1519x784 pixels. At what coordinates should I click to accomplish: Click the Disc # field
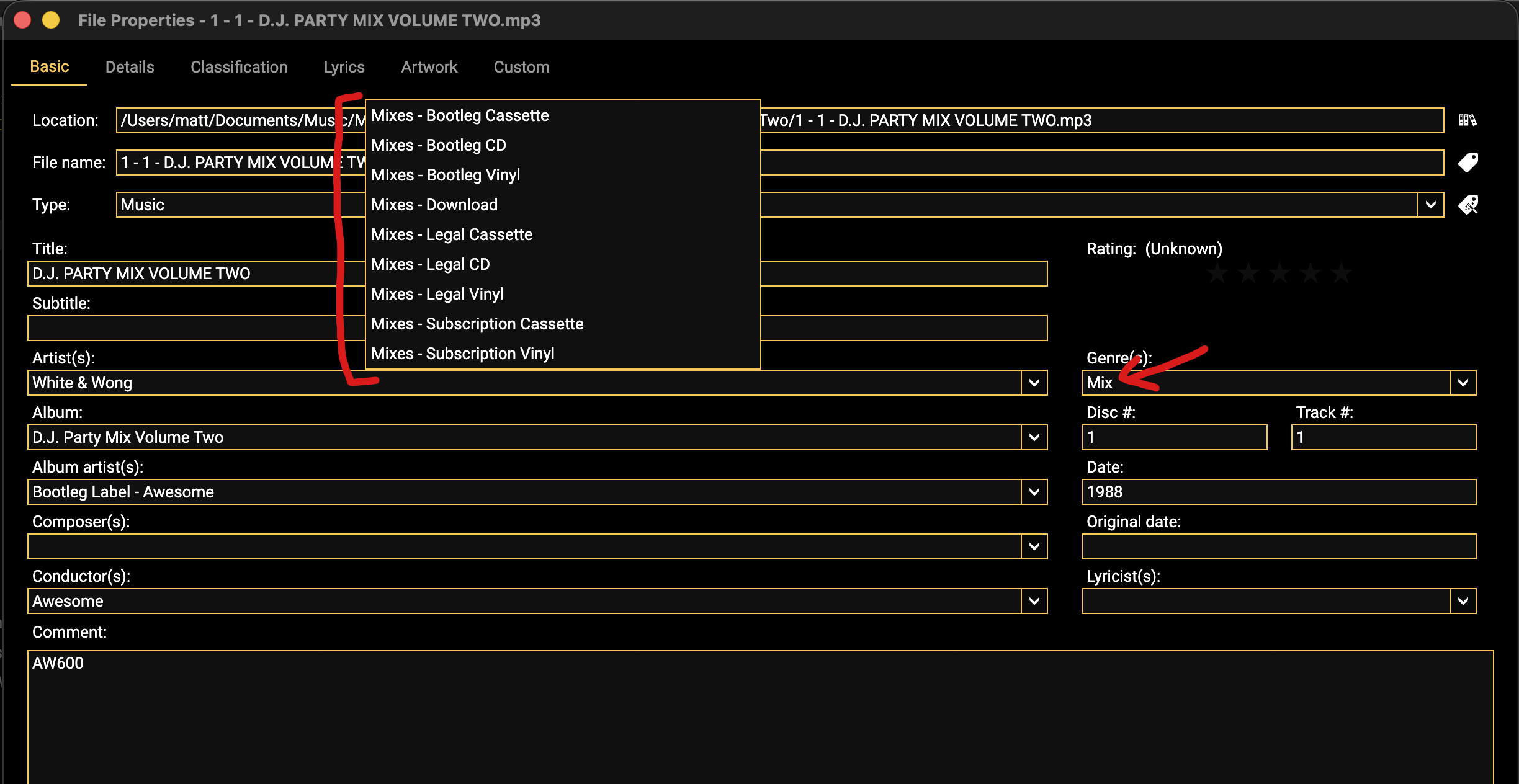(x=1174, y=437)
